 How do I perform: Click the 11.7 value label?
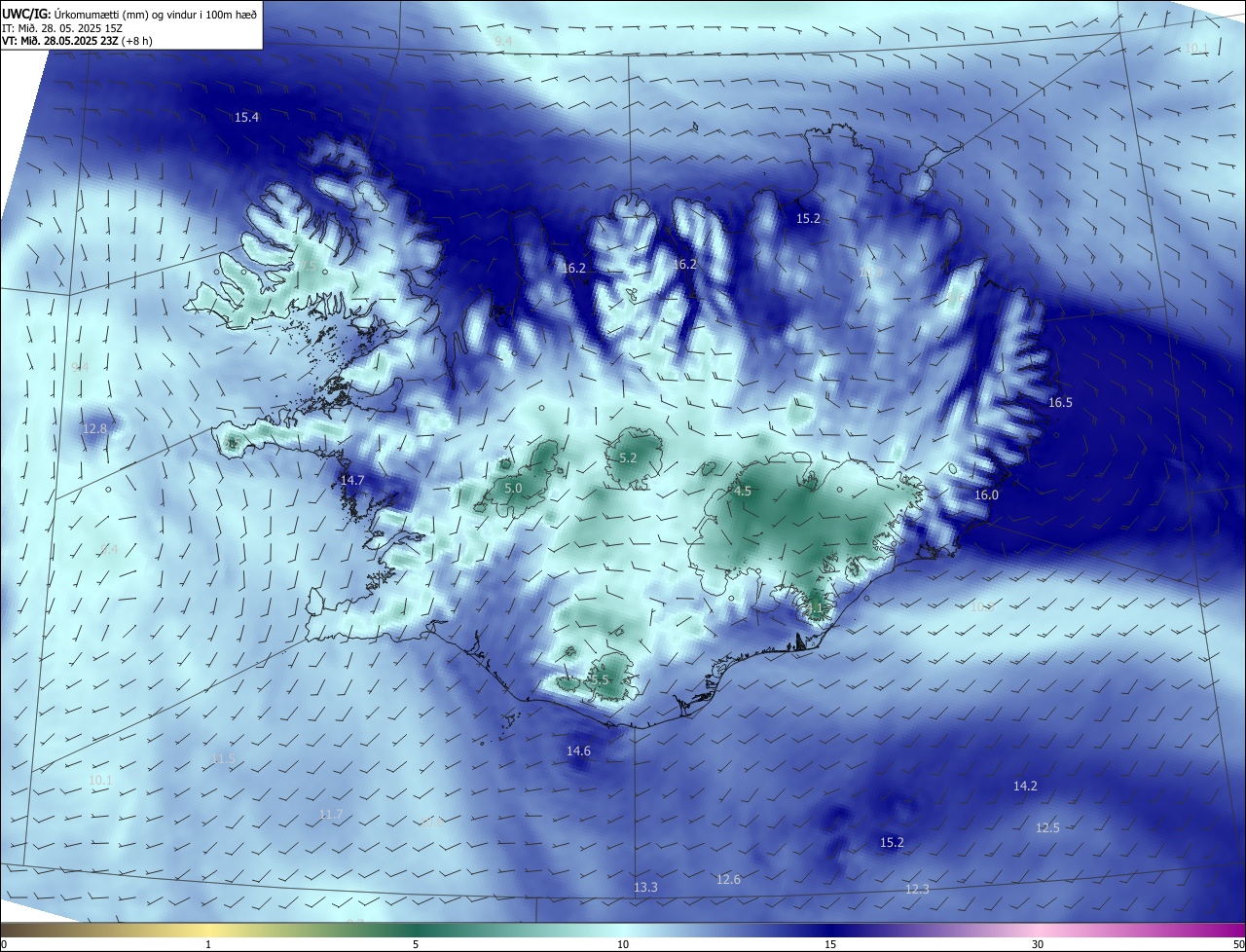331,814
